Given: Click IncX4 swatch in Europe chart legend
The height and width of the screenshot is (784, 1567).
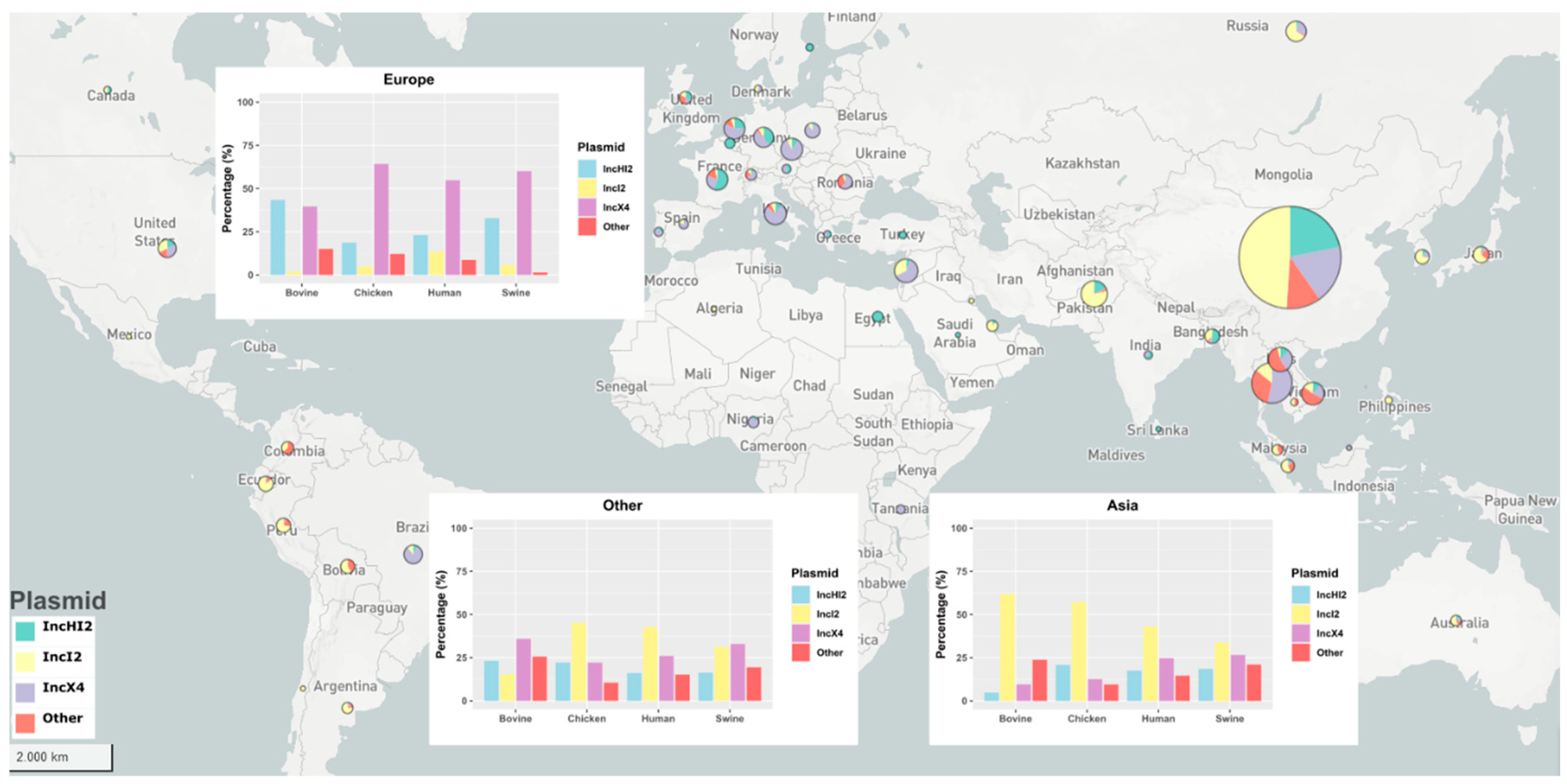Looking at the screenshot, I should pyautogui.click(x=587, y=207).
